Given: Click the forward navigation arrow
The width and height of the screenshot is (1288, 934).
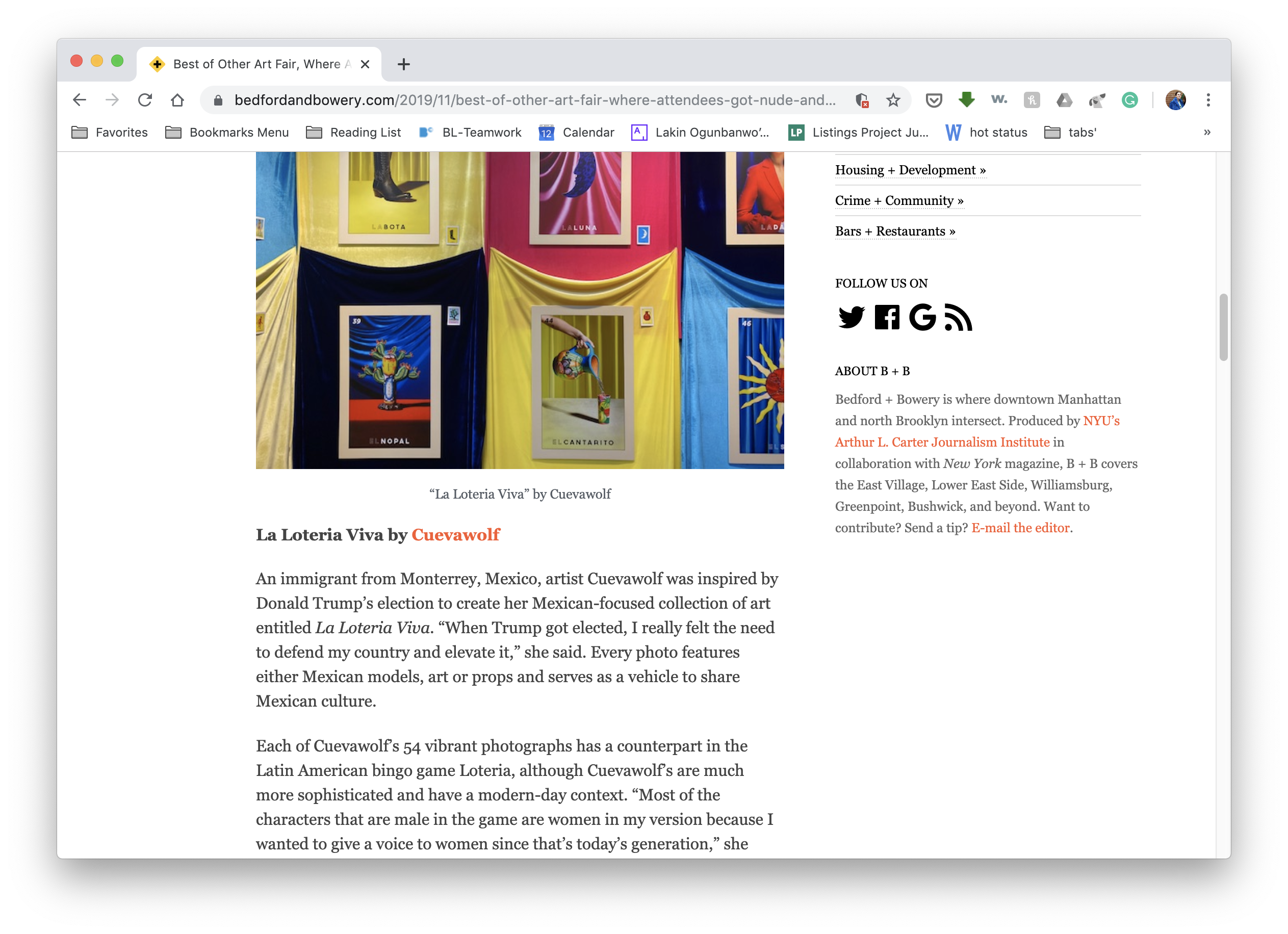Looking at the screenshot, I should coord(113,100).
